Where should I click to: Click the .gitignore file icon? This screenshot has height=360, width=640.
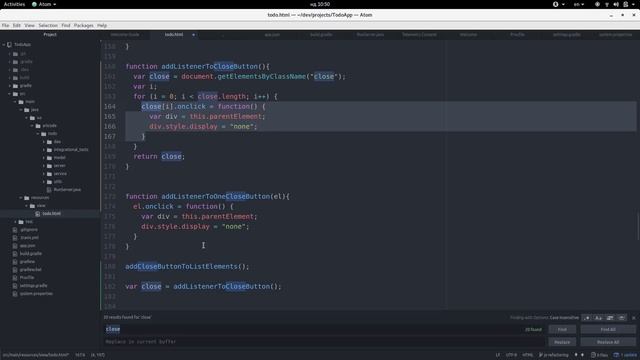(x=15, y=230)
